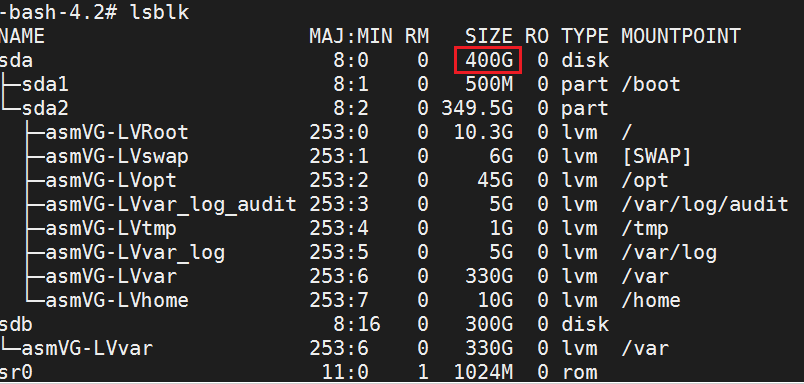Select the '349.5G' size value
The image size is (804, 384).
477,108
